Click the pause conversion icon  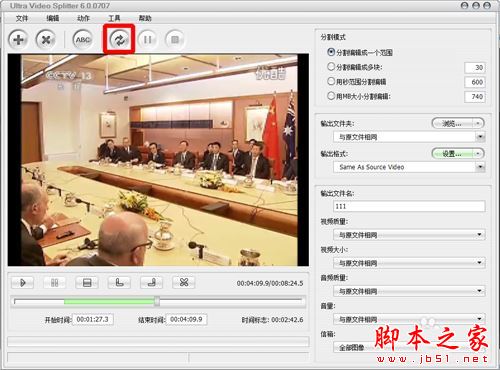(x=147, y=40)
